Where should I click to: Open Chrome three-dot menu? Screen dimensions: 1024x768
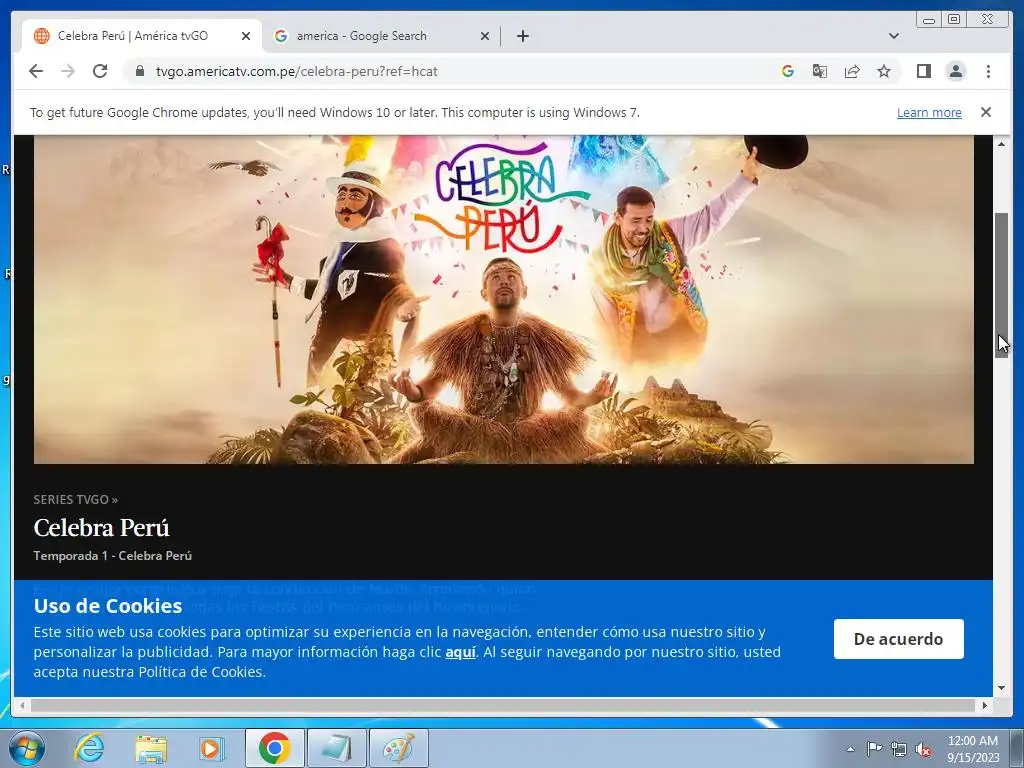988,71
